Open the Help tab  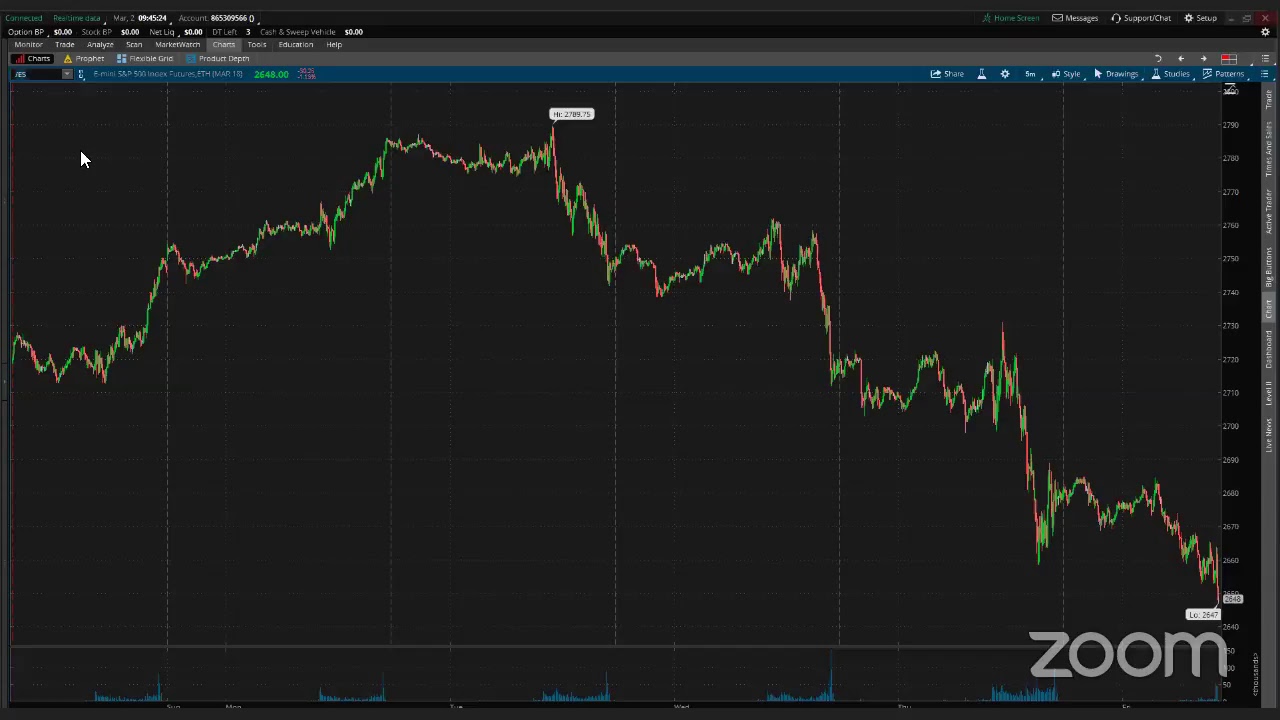point(334,44)
